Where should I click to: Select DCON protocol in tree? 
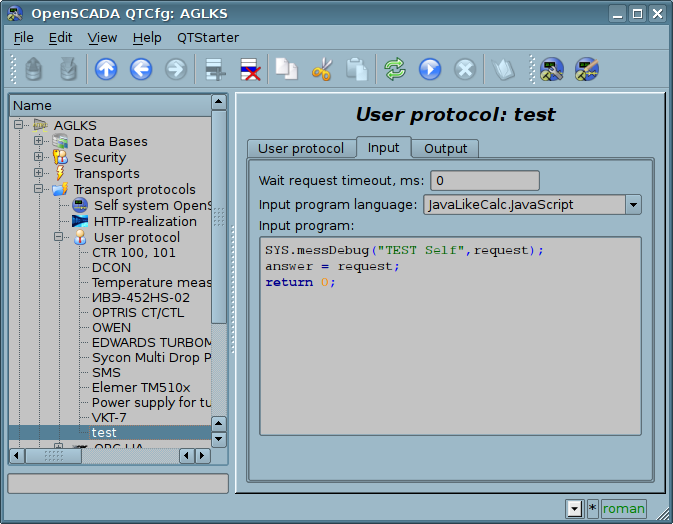click(112, 267)
